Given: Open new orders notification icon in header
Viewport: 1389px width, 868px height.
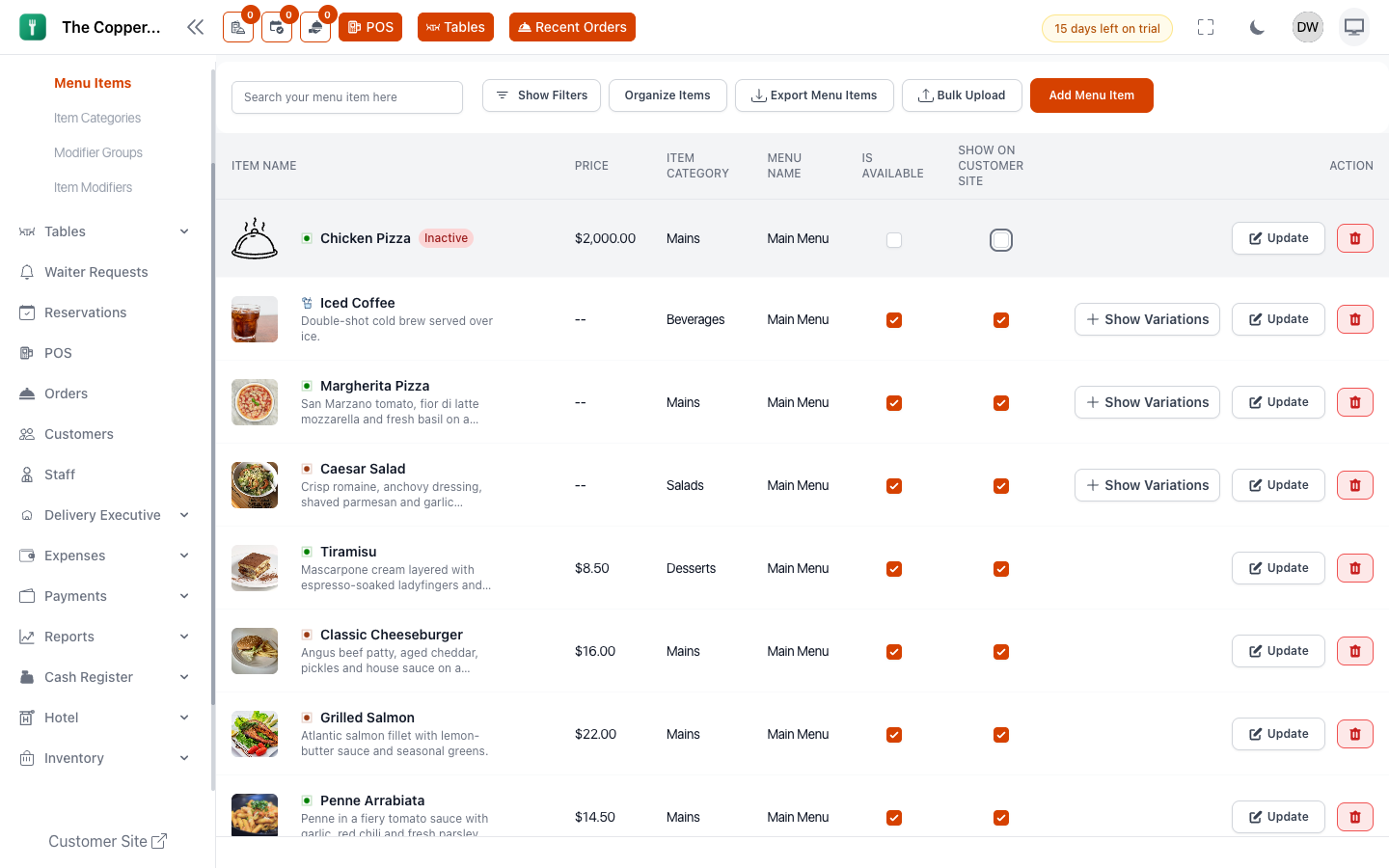Looking at the screenshot, I should (238, 27).
